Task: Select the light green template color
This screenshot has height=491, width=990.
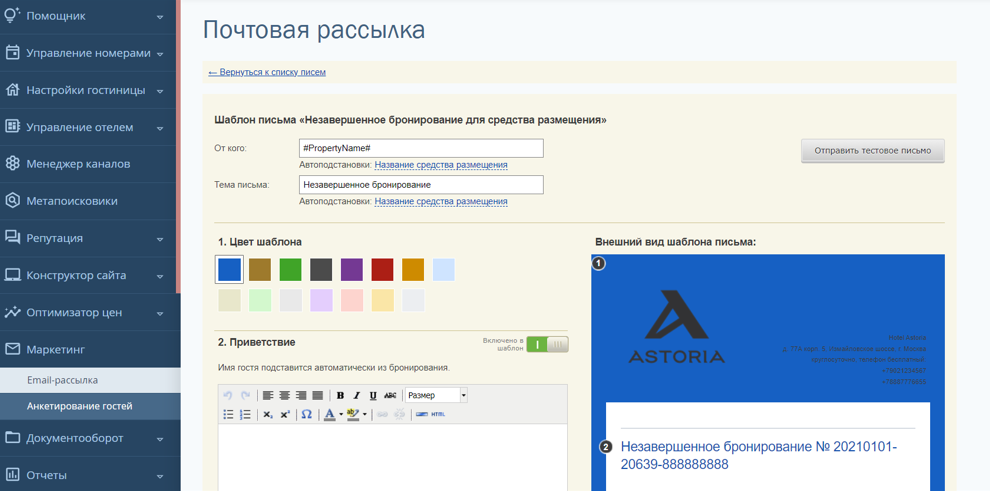Action: click(259, 300)
